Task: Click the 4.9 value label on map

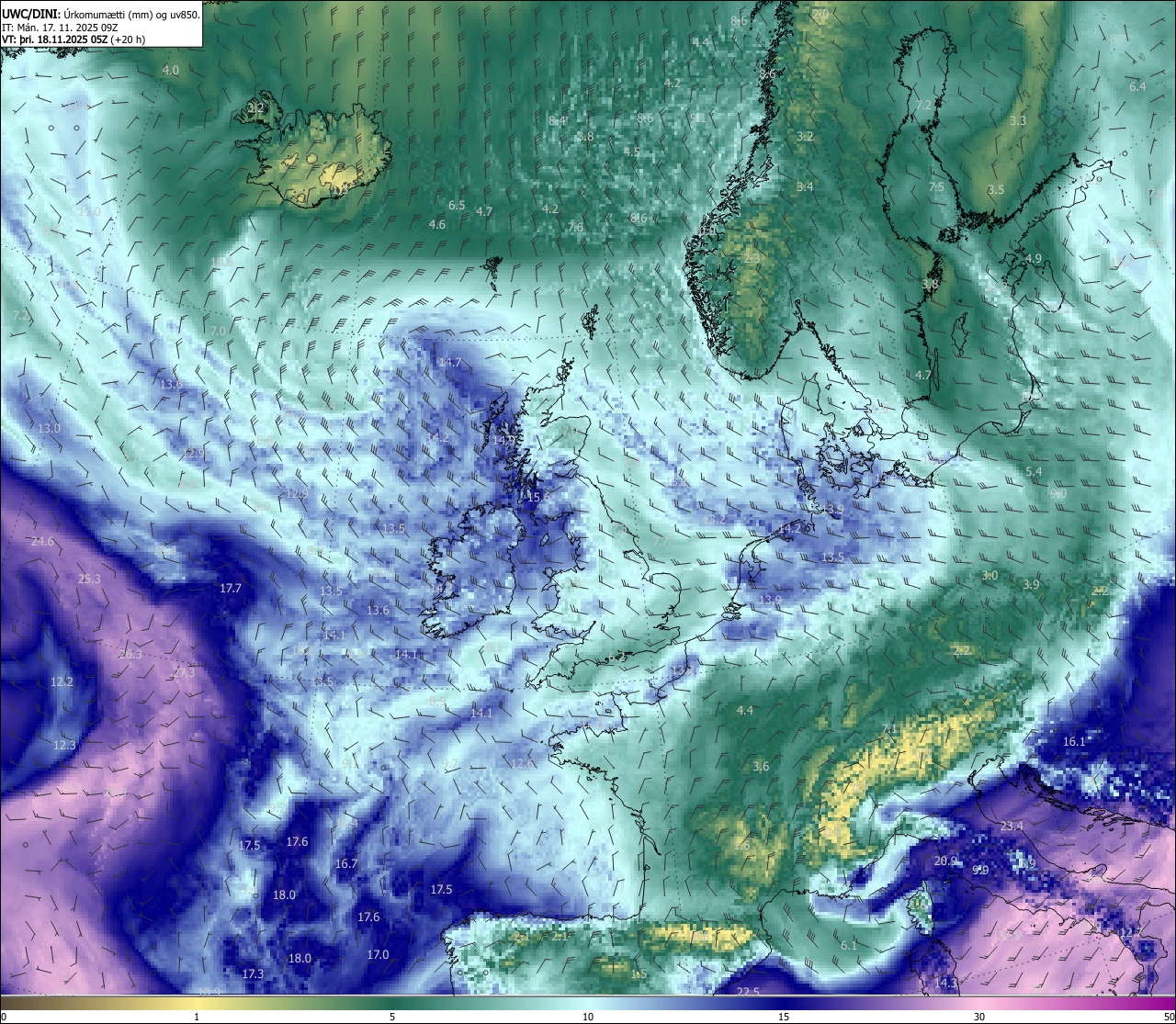Action: click(x=1034, y=258)
